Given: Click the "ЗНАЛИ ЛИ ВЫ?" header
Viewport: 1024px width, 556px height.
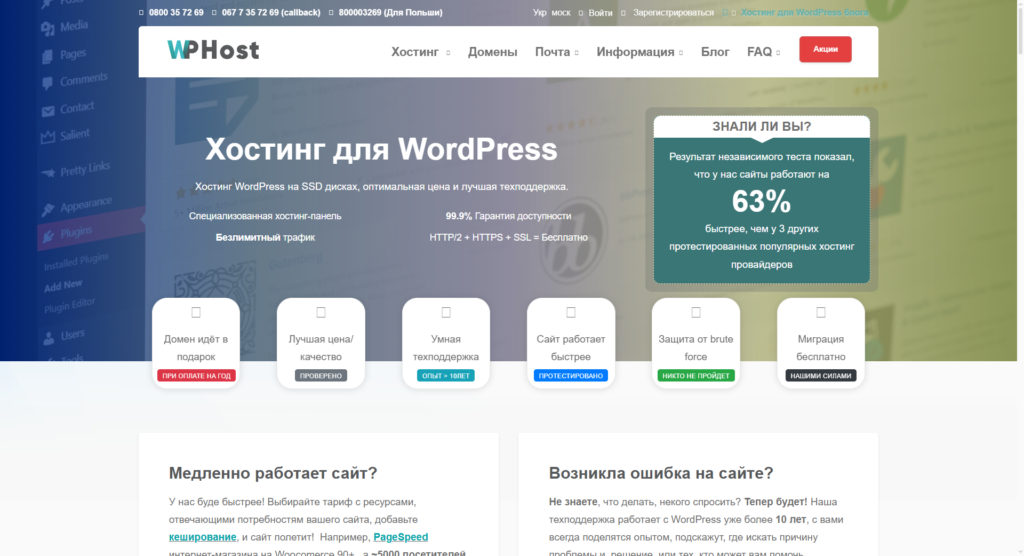Looking at the screenshot, I should click(x=761, y=126).
